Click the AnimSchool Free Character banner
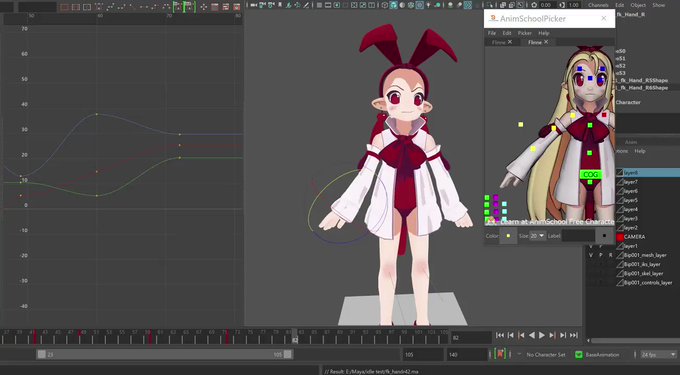This screenshot has height=375, width=680. pyautogui.click(x=550, y=222)
